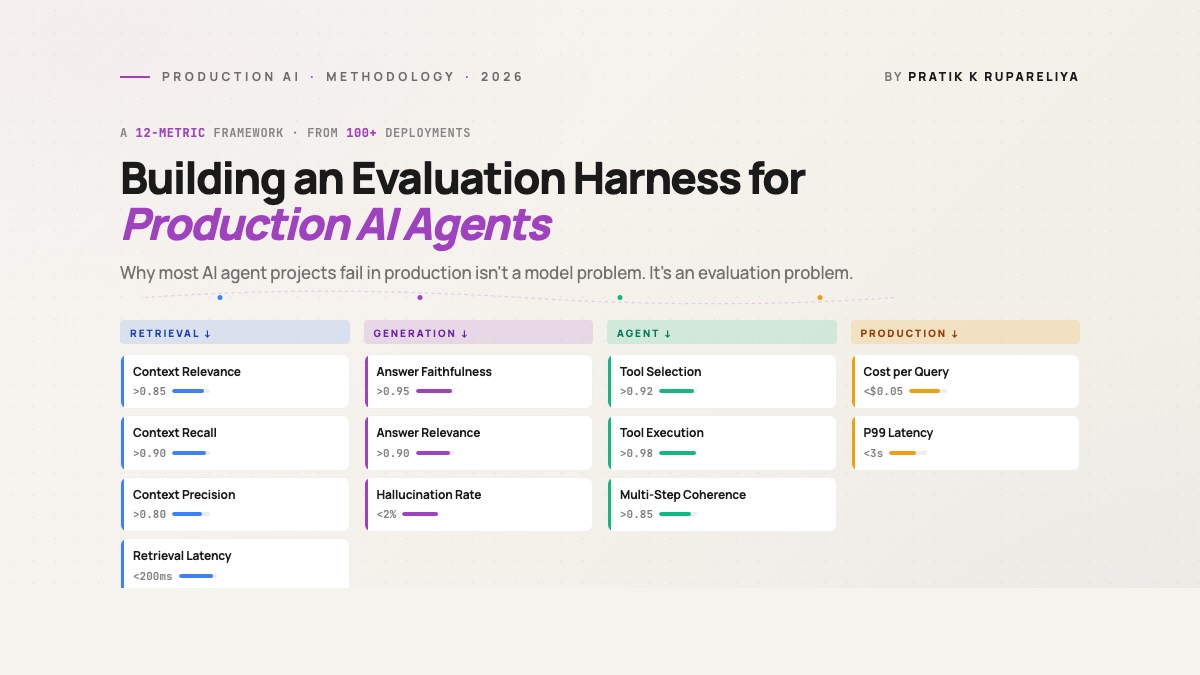Select the Tool Selection card
Image resolution: width=1200 pixels, height=675 pixels.
pyautogui.click(x=722, y=381)
